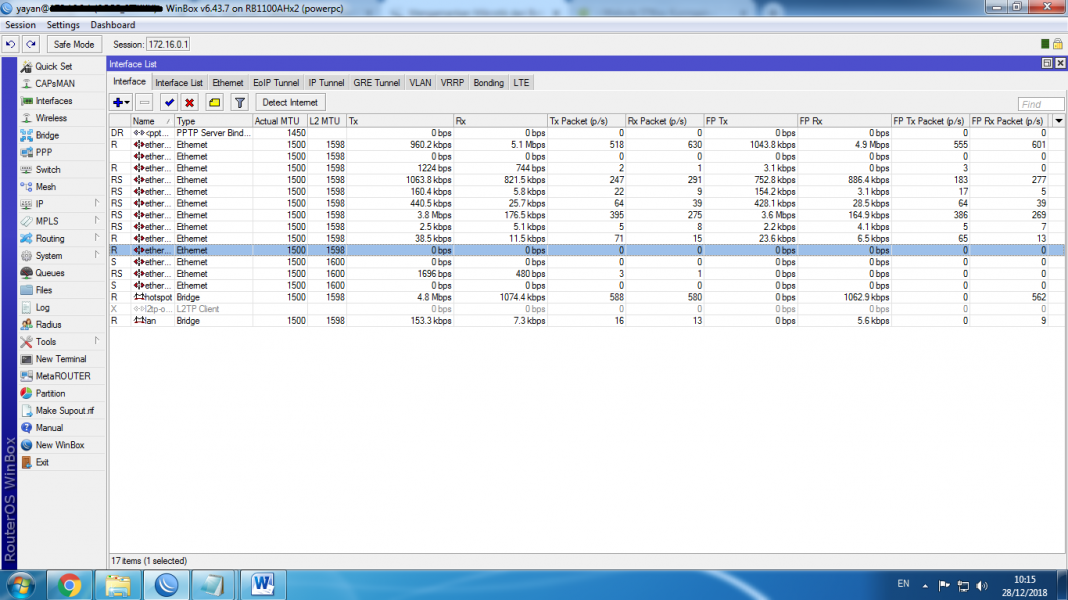Screen dimensions: 1068x600
Task: Open MetaROUTER in sidebar
Action: click(x=63, y=376)
